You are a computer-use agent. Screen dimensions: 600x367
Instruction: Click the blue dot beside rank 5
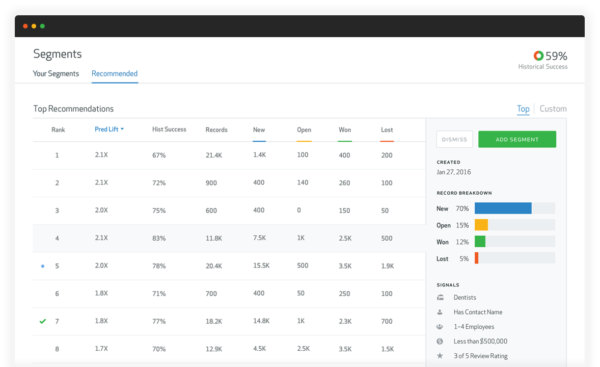42,266
